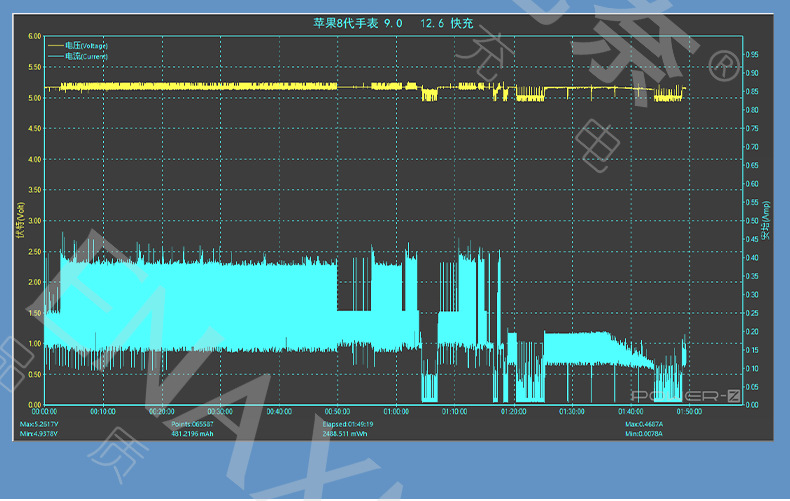This screenshot has height=501, width=790.
Task: Click the chart title 苹果8代手表 9.0 12.6 快充
Action: [x=393, y=23]
